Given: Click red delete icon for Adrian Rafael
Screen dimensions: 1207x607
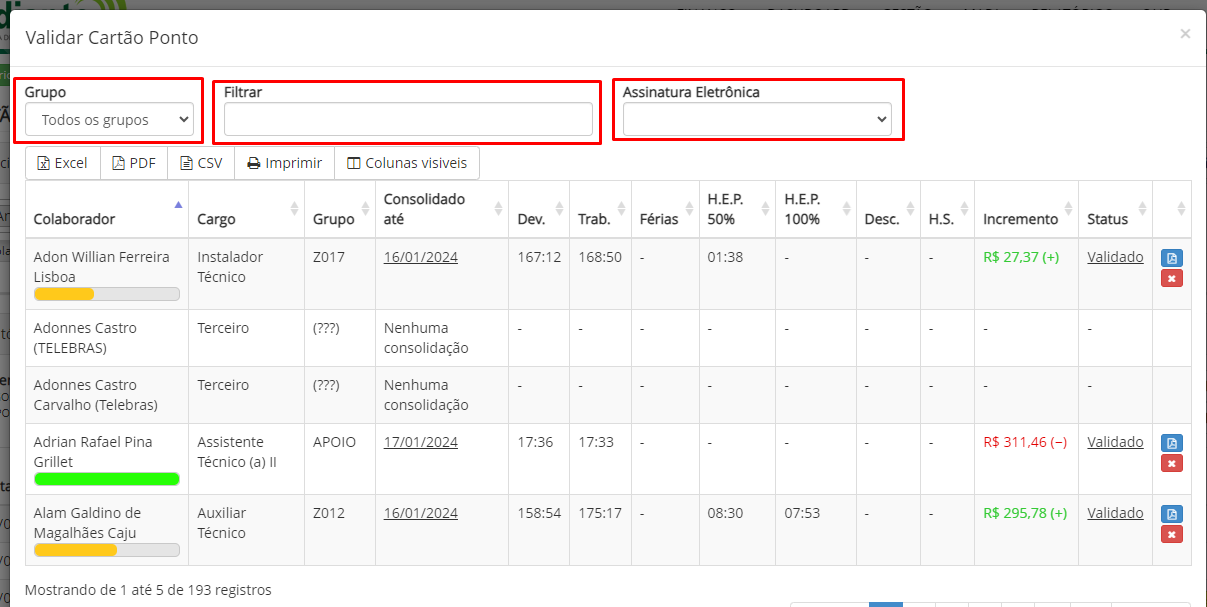Looking at the screenshot, I should [x=1171, y=463].
